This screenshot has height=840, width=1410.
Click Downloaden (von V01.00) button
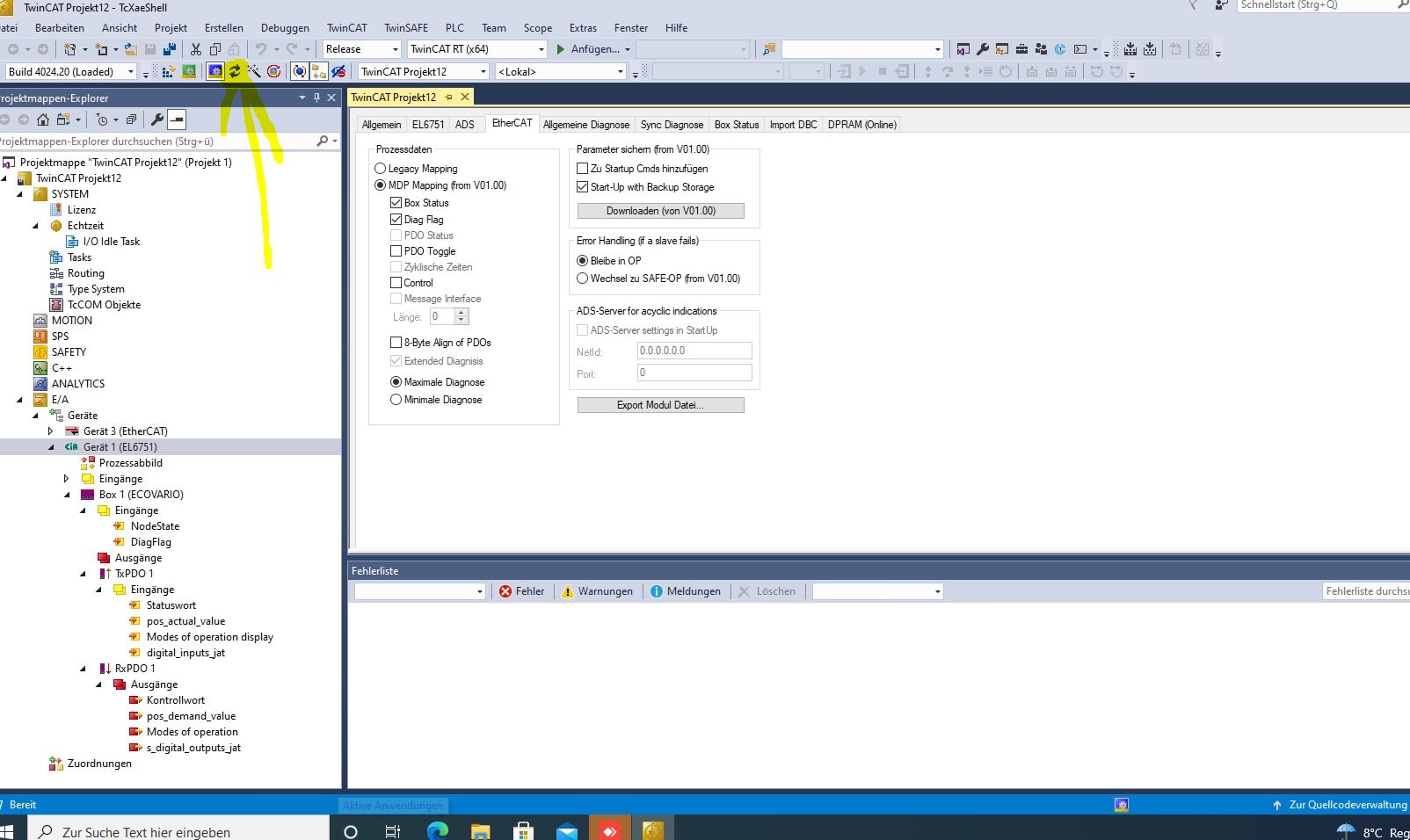[661, 211]
